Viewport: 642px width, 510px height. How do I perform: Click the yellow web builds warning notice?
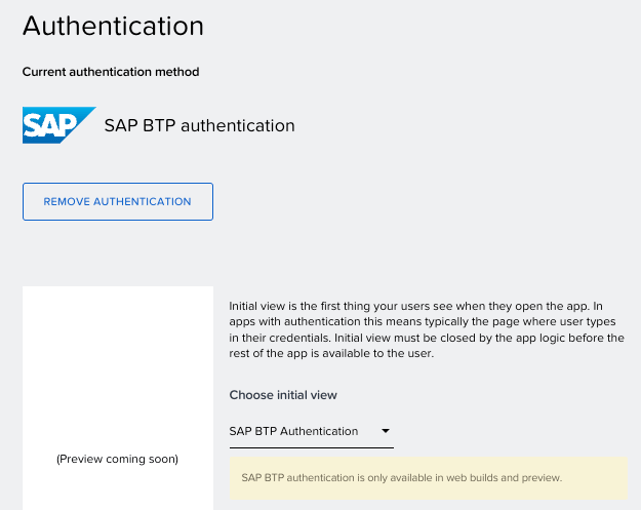point(428,478)
